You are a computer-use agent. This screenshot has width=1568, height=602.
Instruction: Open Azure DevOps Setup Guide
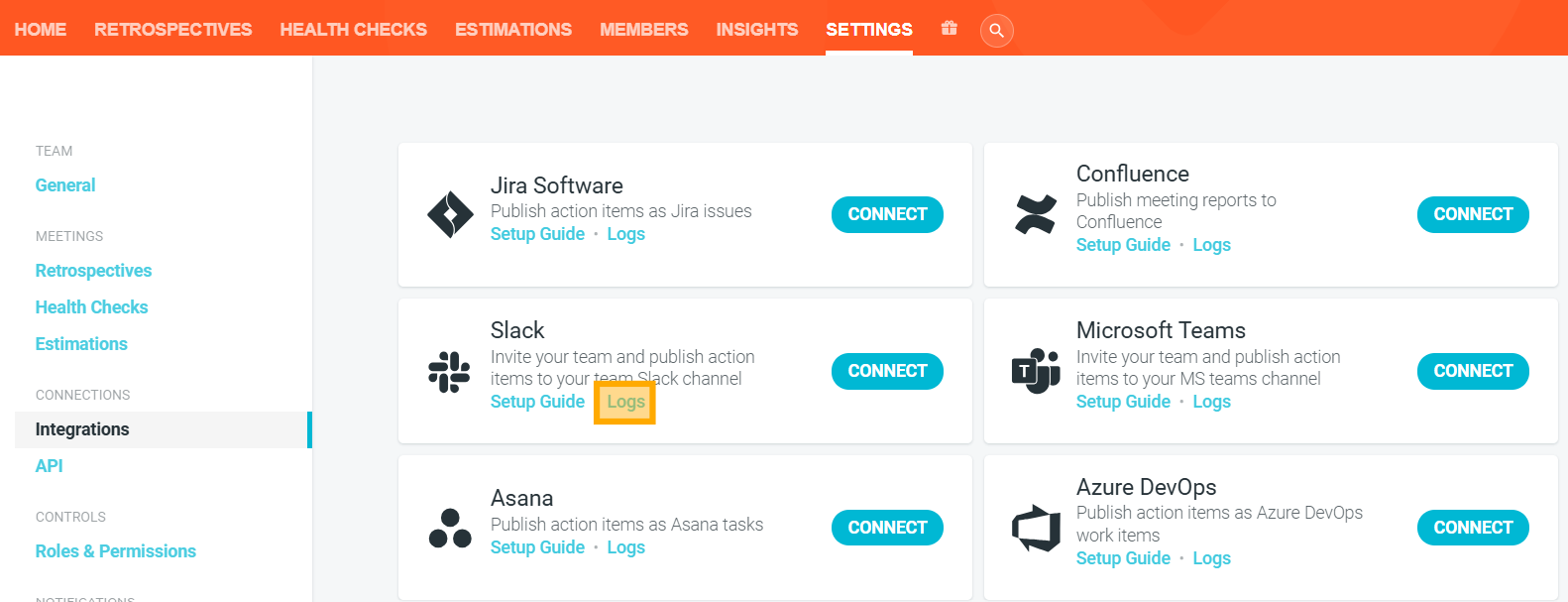[x=1123, y=558]
